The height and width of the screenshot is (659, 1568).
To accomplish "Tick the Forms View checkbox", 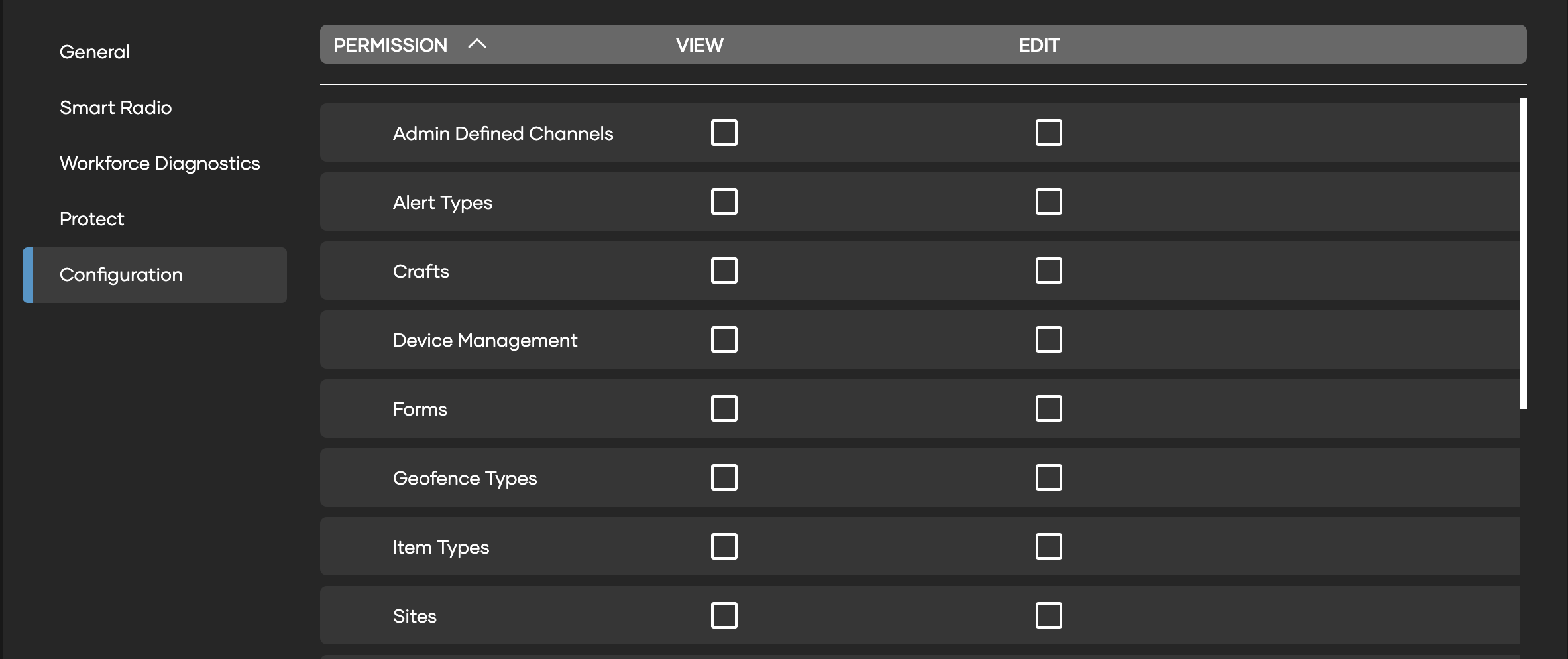I will 724,408.
